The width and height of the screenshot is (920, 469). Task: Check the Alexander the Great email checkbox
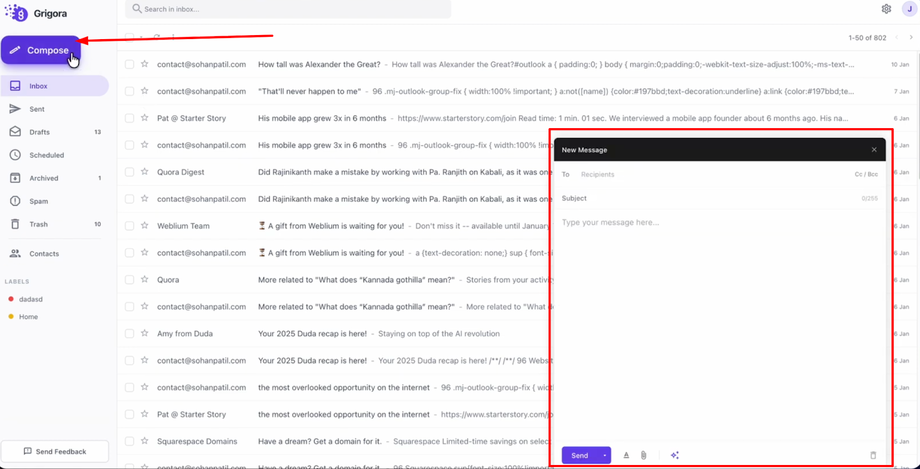[130, 65]
